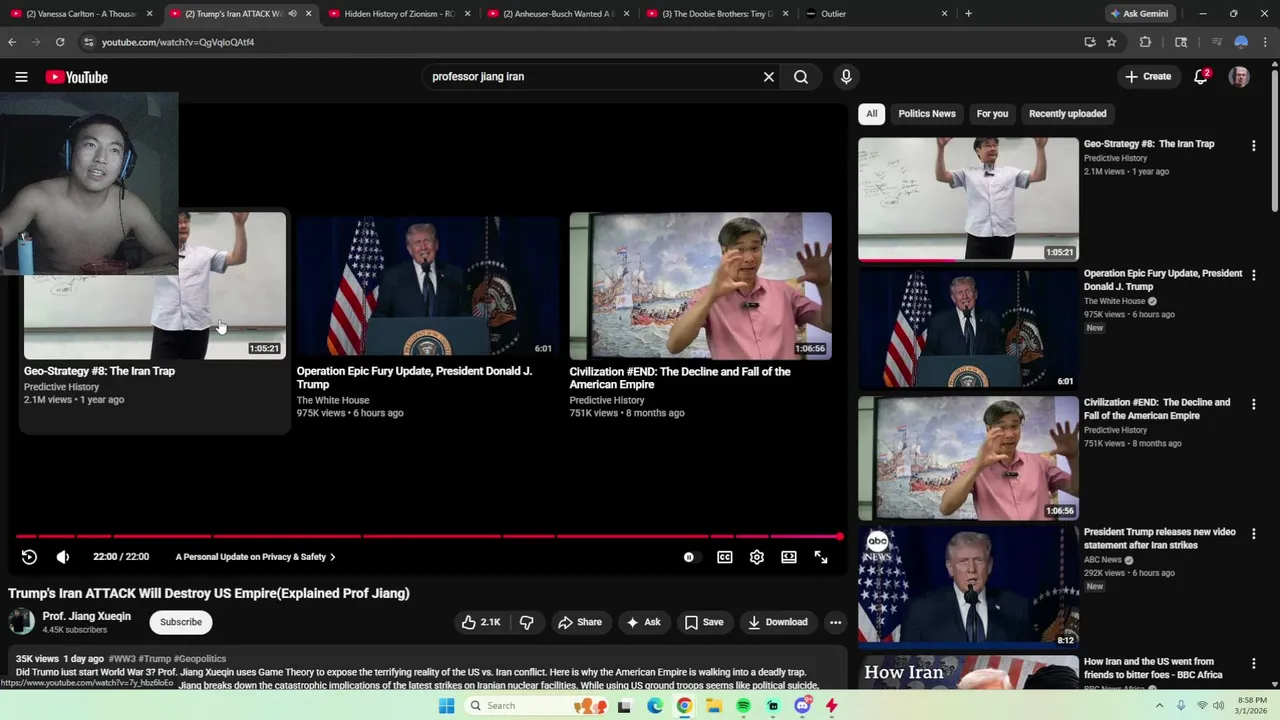Viewport: 1280px width, 720px height.
Task: Open the notifications bell
Action: point(1201,77)
